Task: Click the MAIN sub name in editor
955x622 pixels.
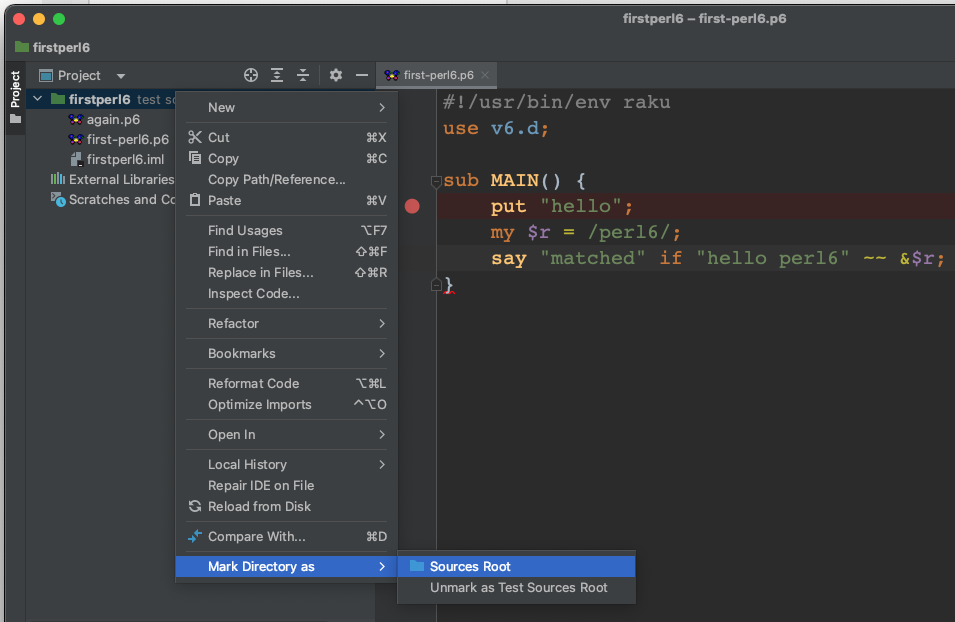Action: (x=515, y=181)
